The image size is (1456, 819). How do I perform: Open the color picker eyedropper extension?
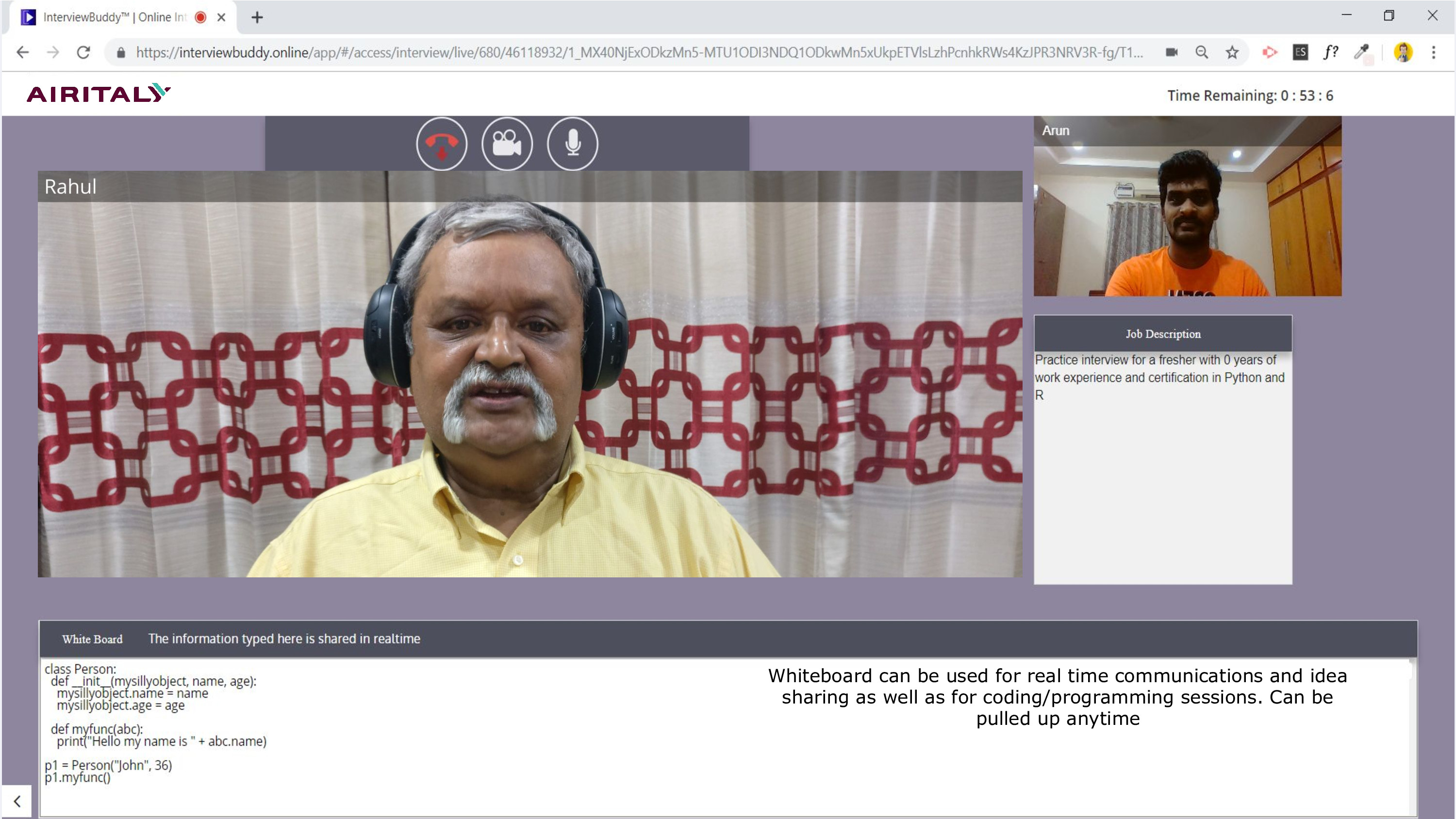click(x=1361, y=52)
